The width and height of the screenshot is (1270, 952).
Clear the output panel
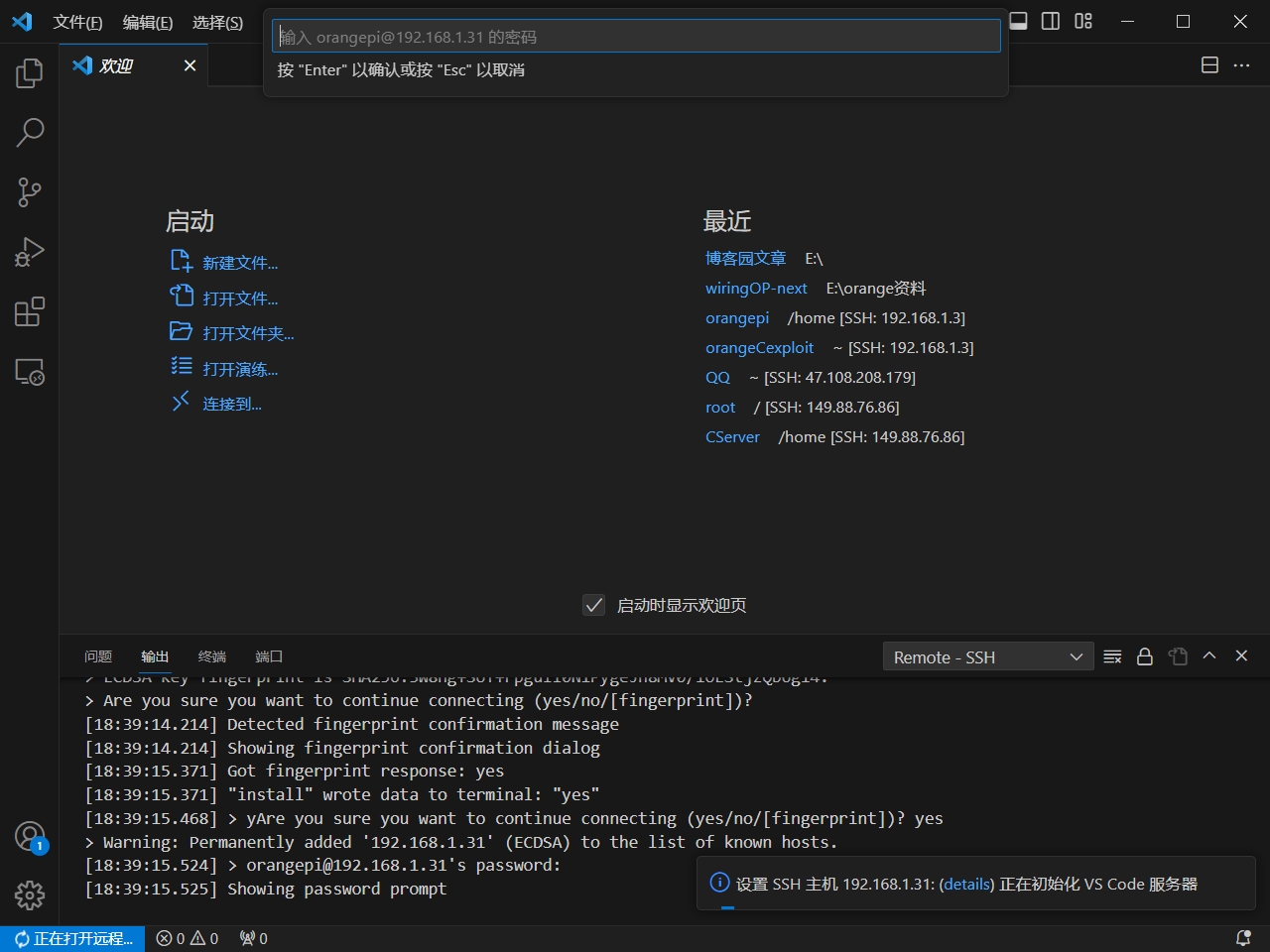[x=1112, y=656]
